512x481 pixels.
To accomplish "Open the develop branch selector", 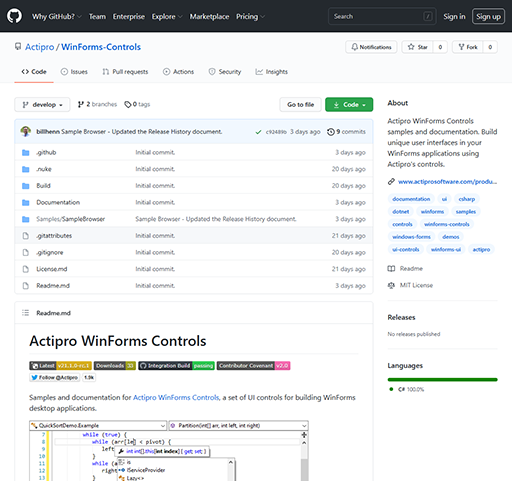I will click(42, 105).
